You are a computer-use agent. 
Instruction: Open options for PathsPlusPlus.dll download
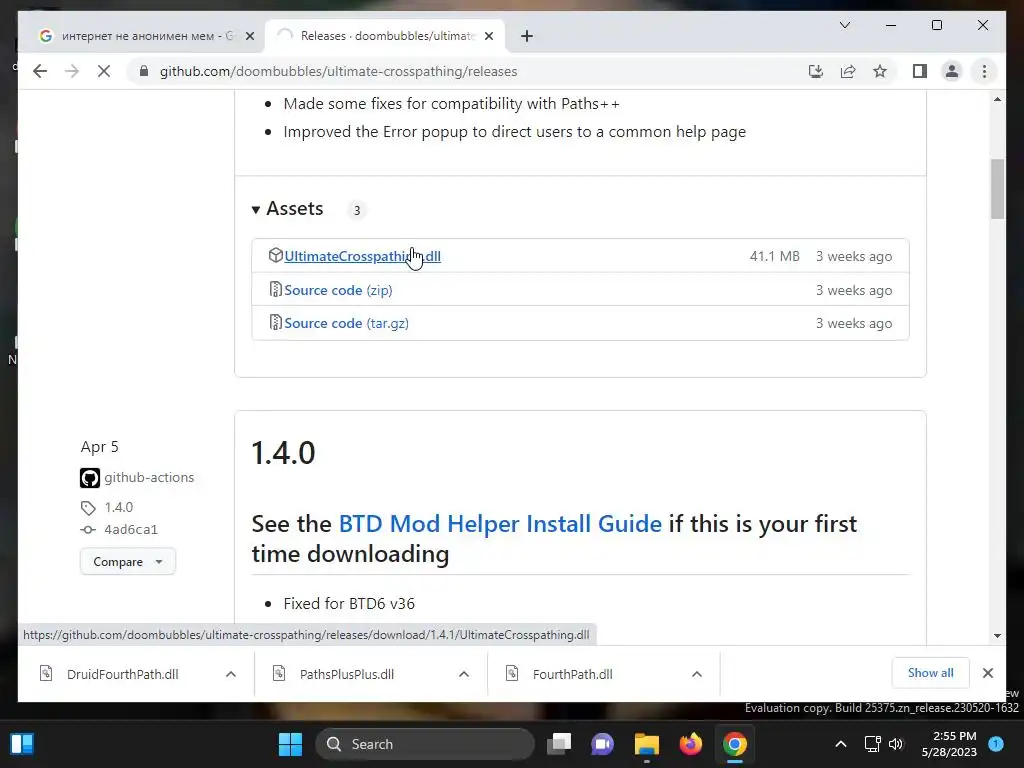(x=464, y=674)
